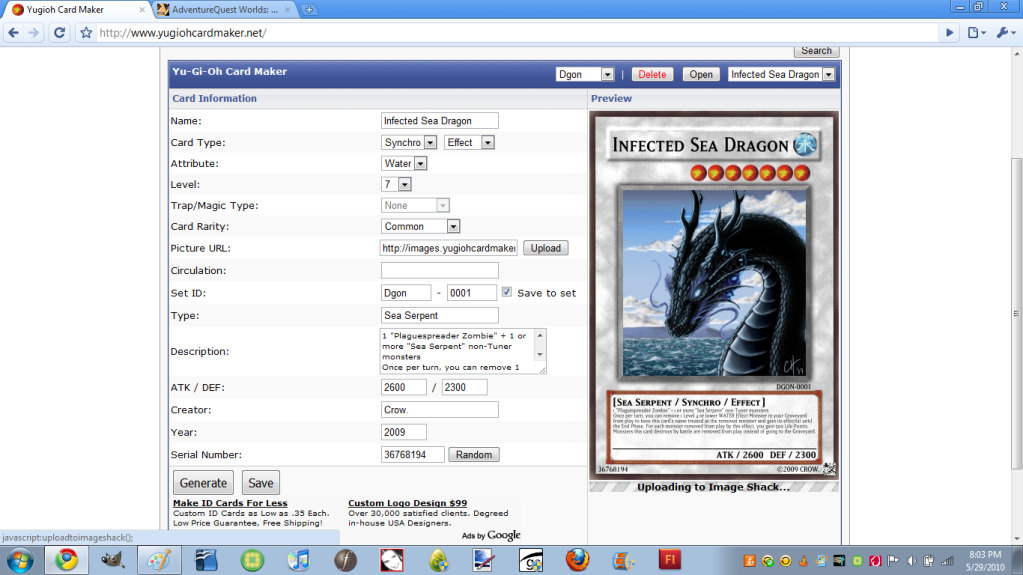Open Firefox from the taskbar
This screenshot has height=575, width=1023.
pos(577,559)
